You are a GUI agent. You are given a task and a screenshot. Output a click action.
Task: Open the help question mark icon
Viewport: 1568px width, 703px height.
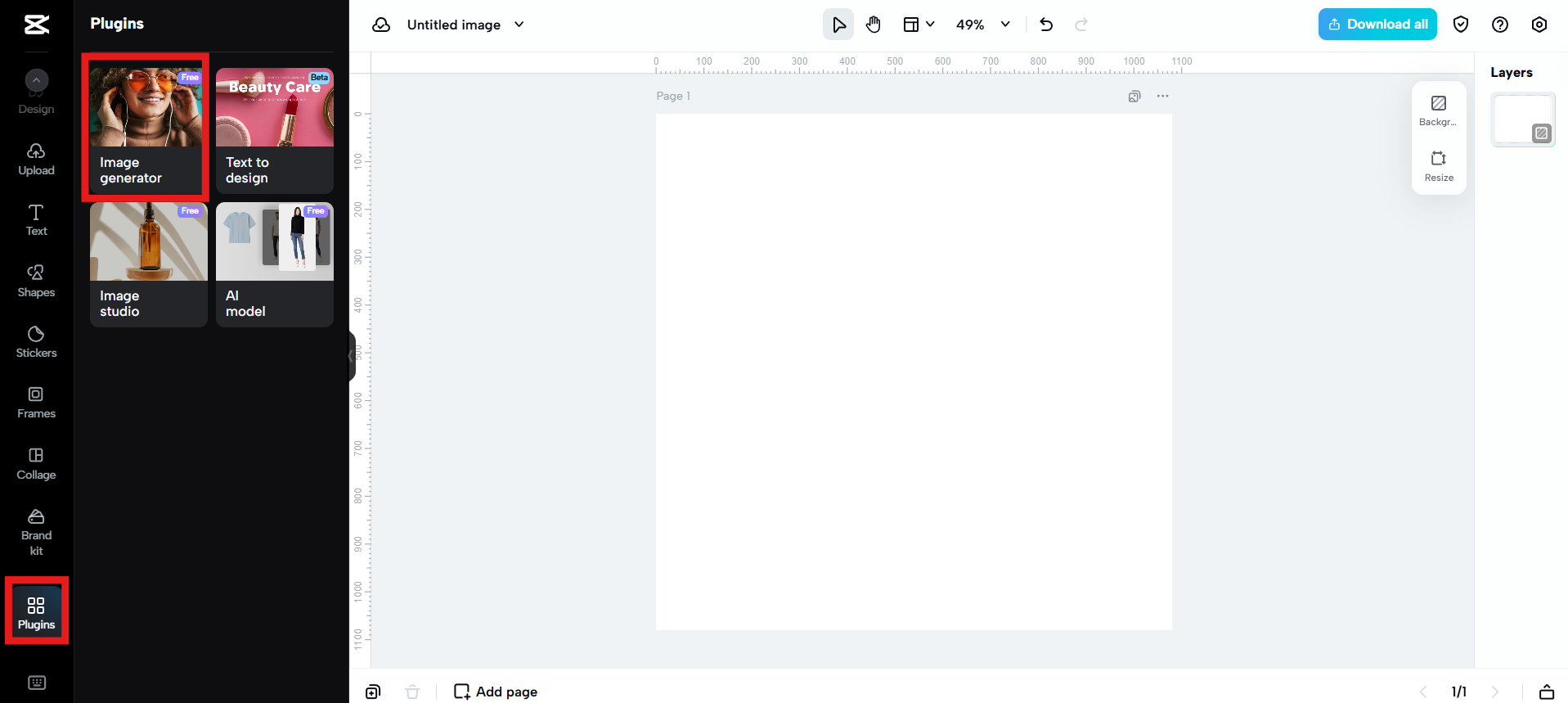pos(1500,25)
